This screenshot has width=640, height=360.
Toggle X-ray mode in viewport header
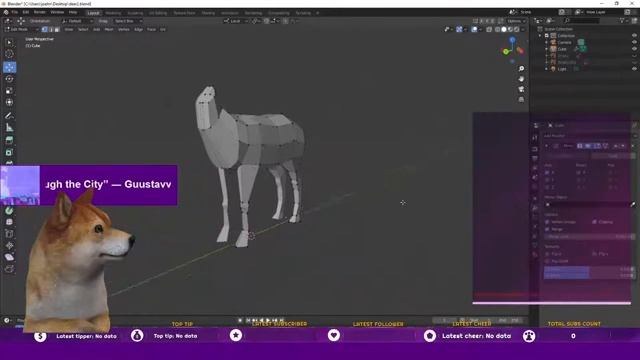click(x=489, y=29)
